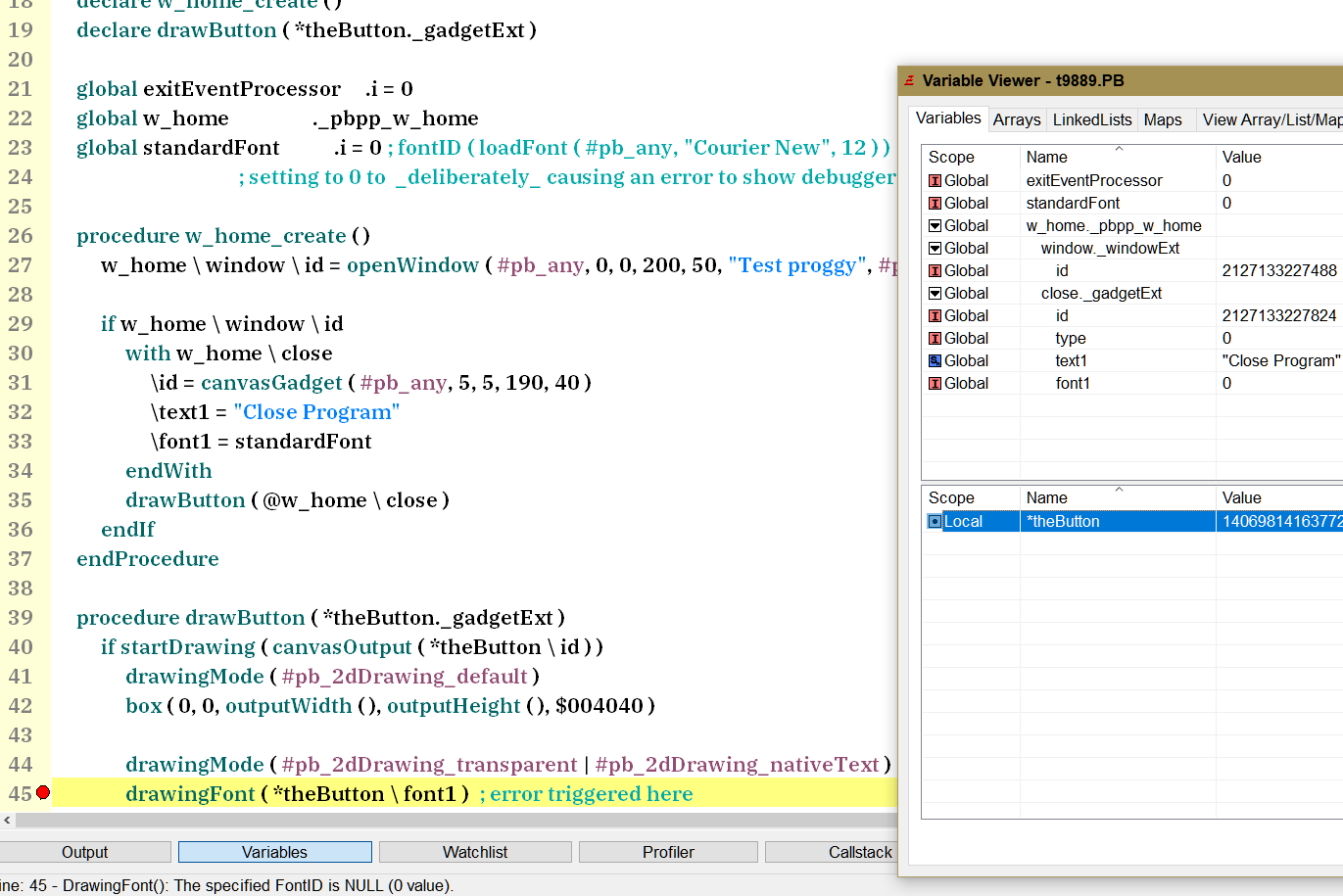Collapse the w_home._pbpp_w_home structure
Image resolution: width=1343 pixels, height=896 pixels.
coord(935,225)
